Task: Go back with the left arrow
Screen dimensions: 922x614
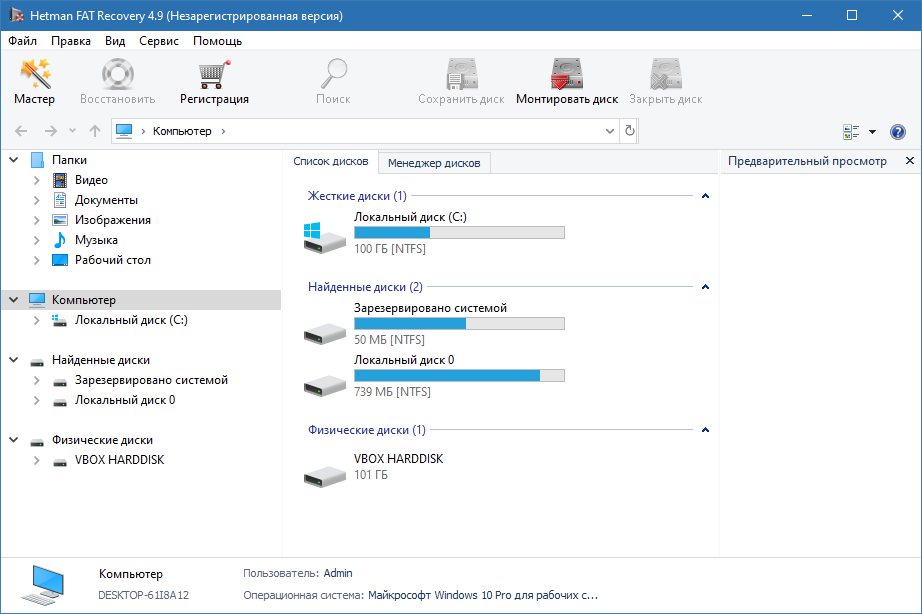Action: (x=21, y=131)
